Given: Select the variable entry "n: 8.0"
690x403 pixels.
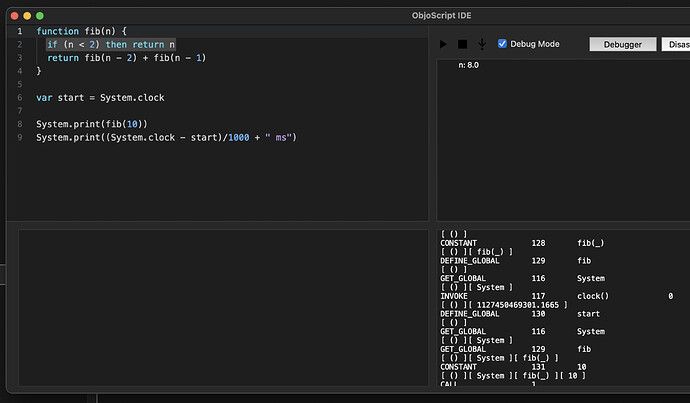Looking at the screenshot, I should pyautogui.click(x=468, y=65).
